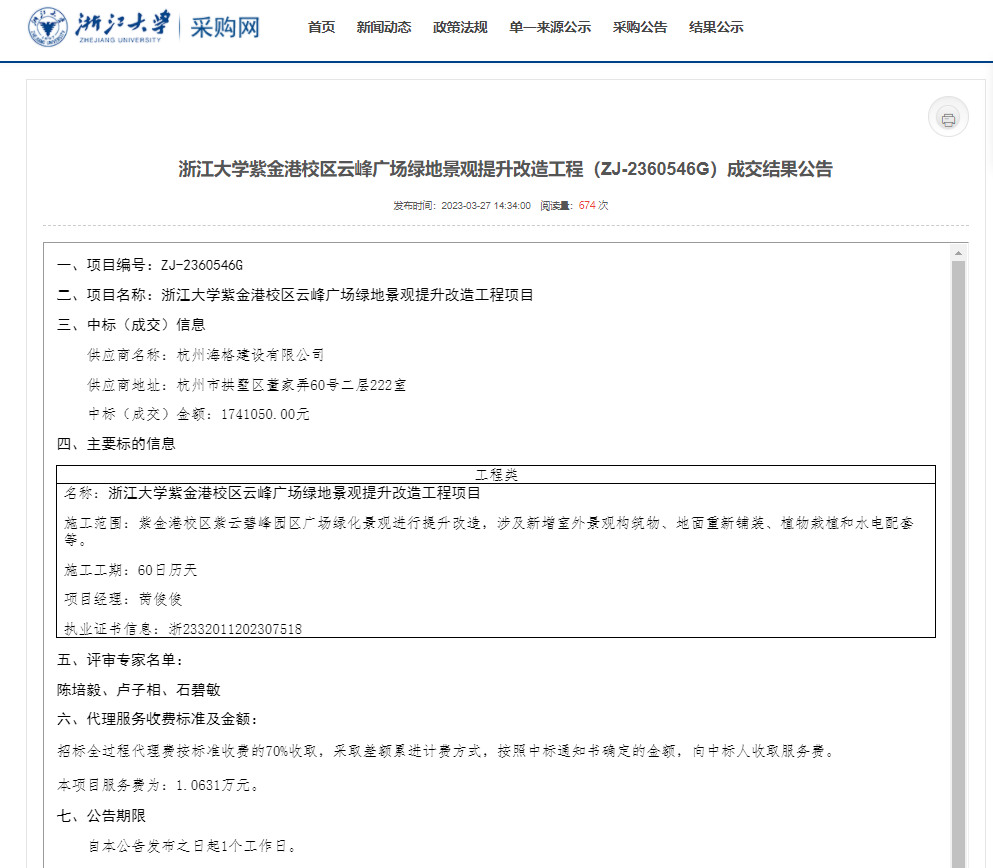Click project manager 黄俊俊 line
The width and height of the screenshot is (993, 868).
coord(123,599)
